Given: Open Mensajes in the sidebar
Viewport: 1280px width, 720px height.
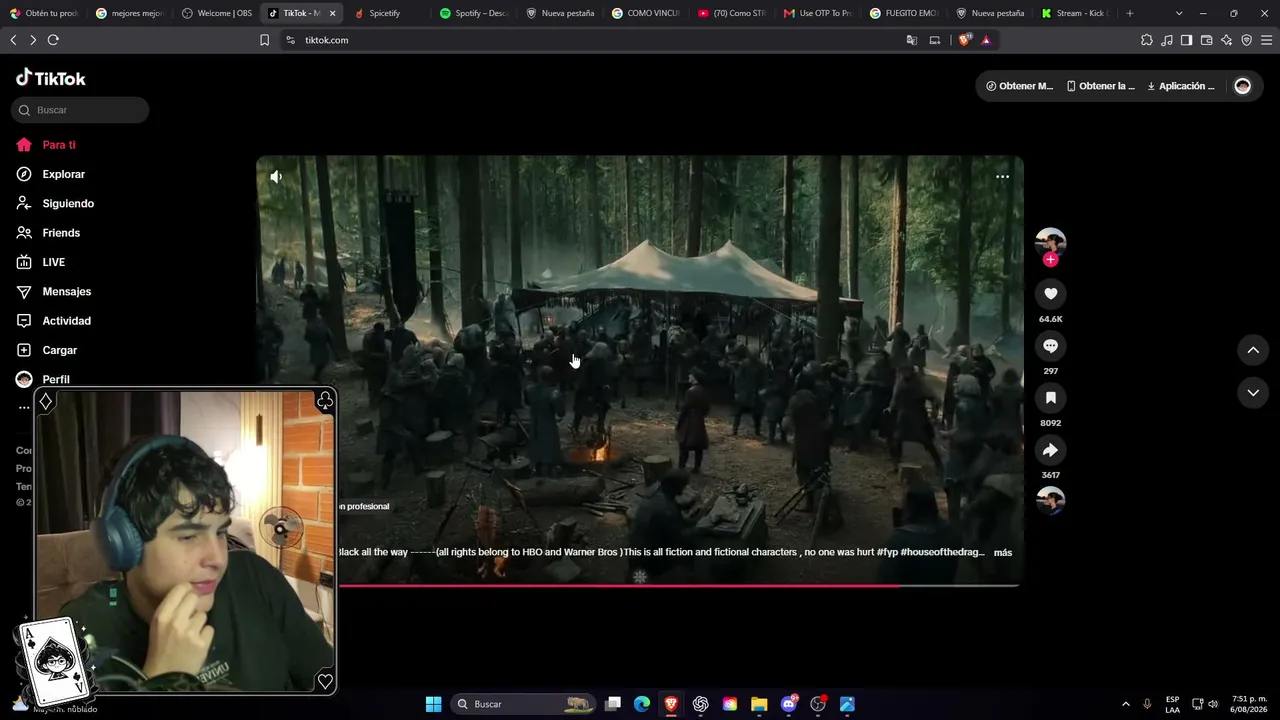Looking at the screenshot, I should 54,291.
